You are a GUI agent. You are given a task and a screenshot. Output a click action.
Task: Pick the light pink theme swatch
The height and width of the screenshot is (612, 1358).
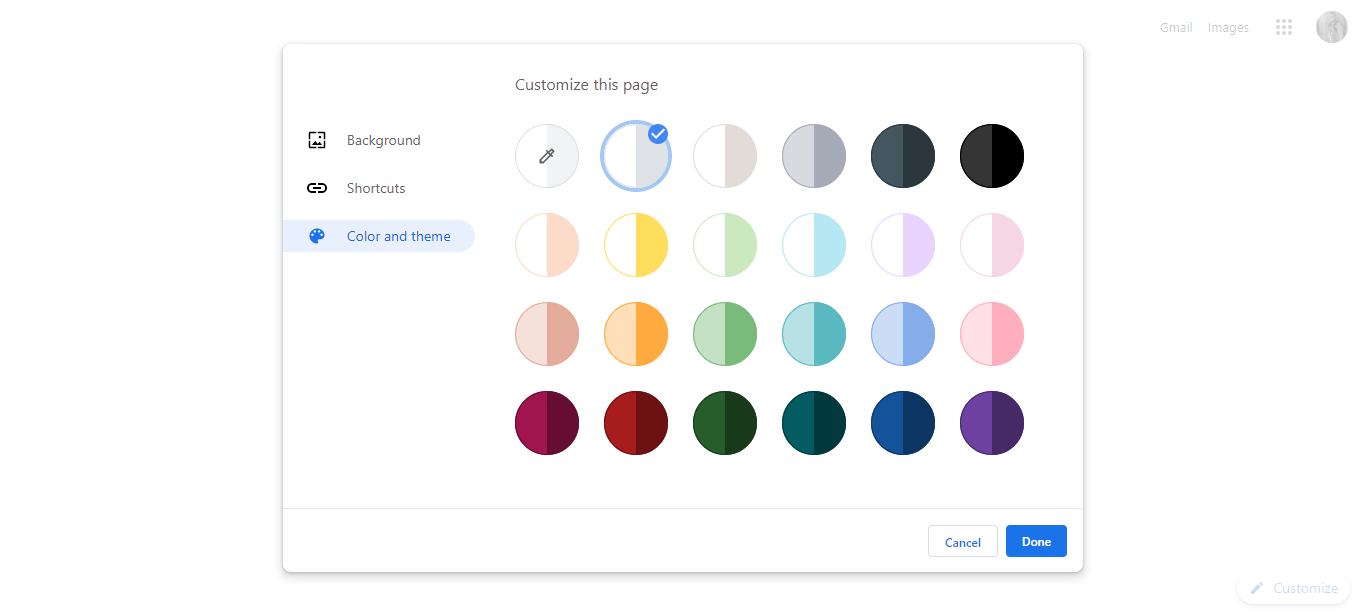(992, 245)
